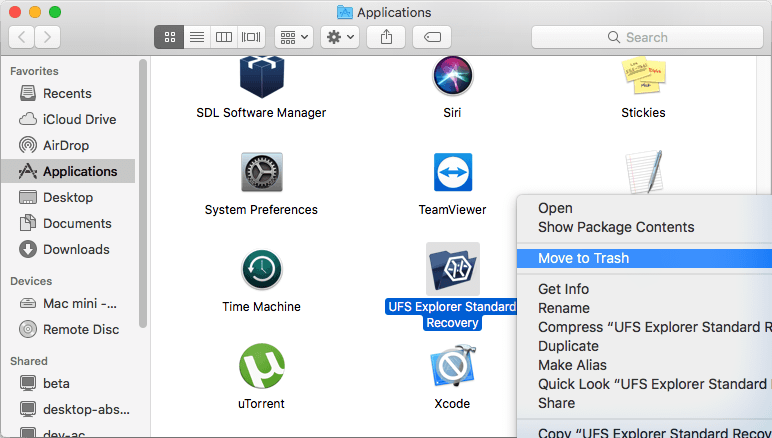
Task: Select the TextEdit notepad-and-pen icon
Action: [x=644, y=171]
